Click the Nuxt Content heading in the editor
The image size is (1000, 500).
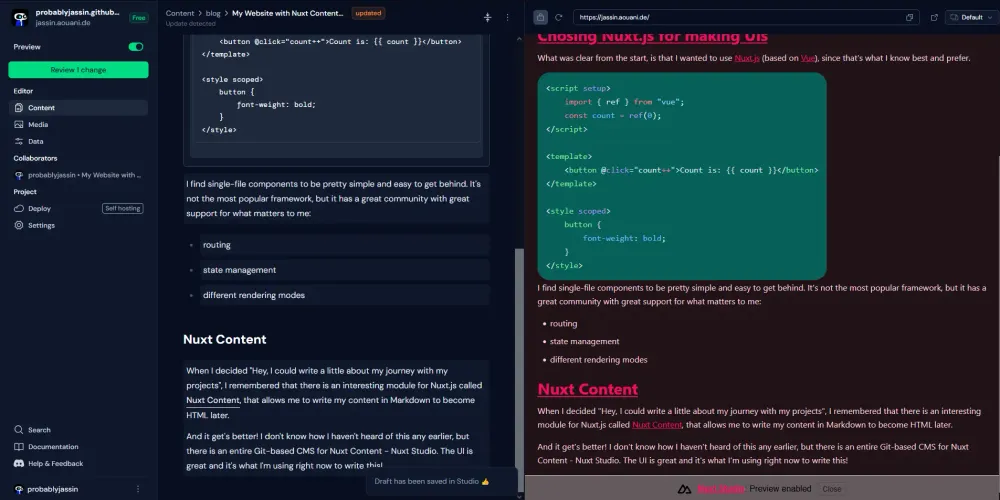pos(224,339)
